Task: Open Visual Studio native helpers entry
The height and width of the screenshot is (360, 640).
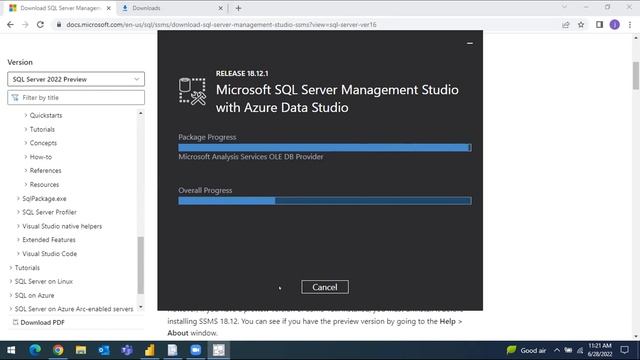Action: click(62, 226)
